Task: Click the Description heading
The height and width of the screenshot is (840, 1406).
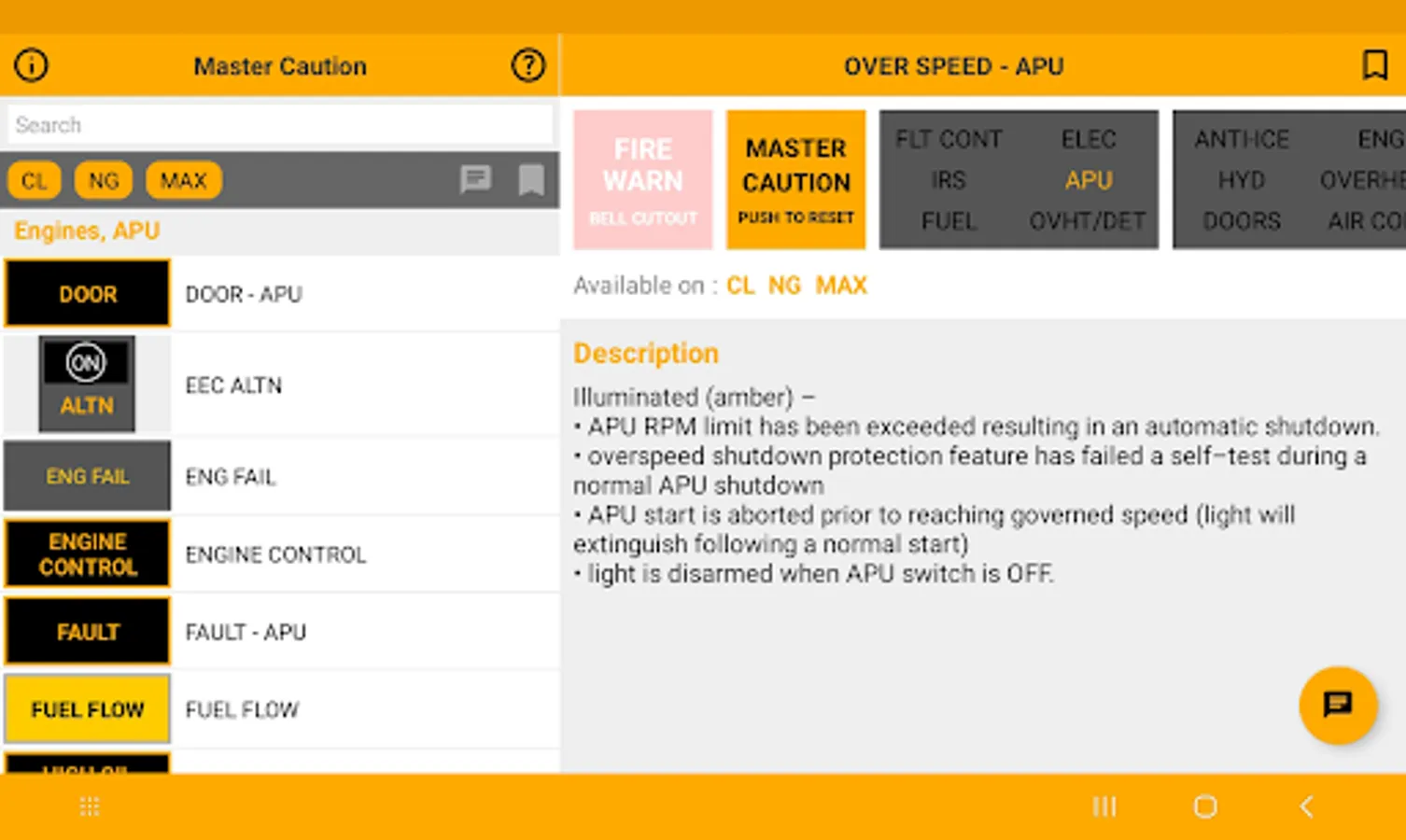Action: [x=646, y=353]
